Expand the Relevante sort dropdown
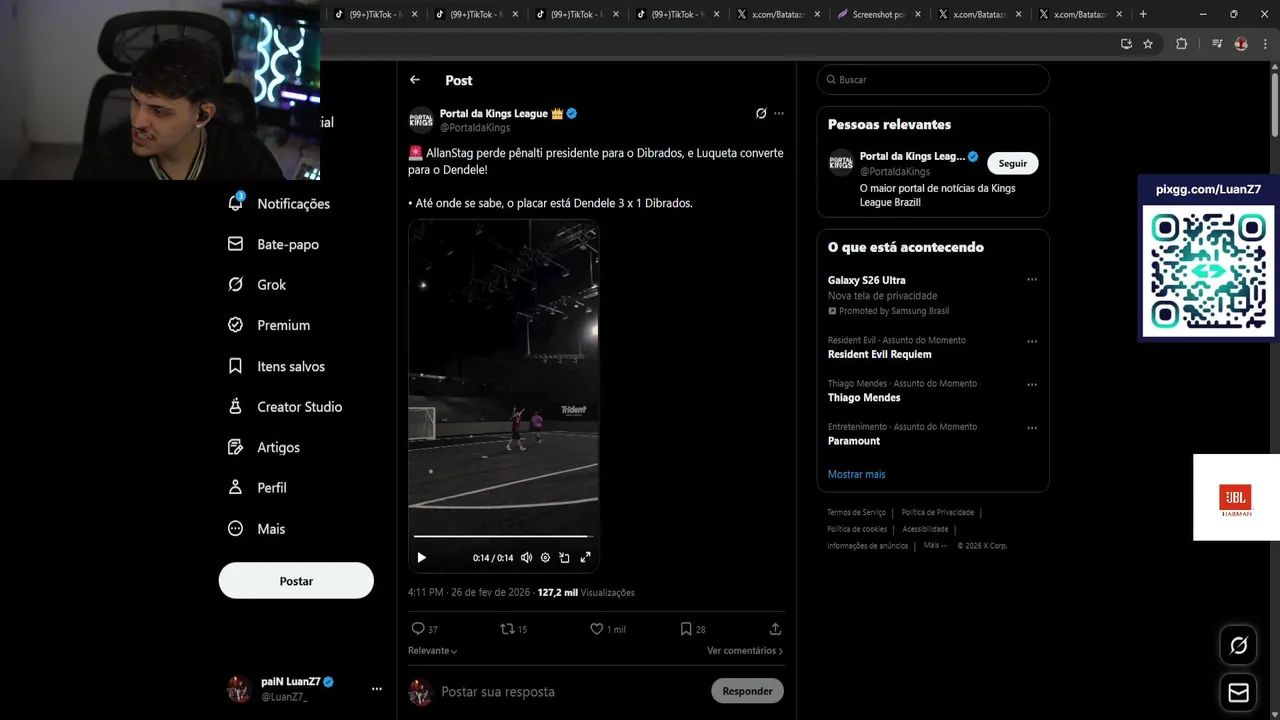Viewport: 1280px width, 720px height. (433, 651)
